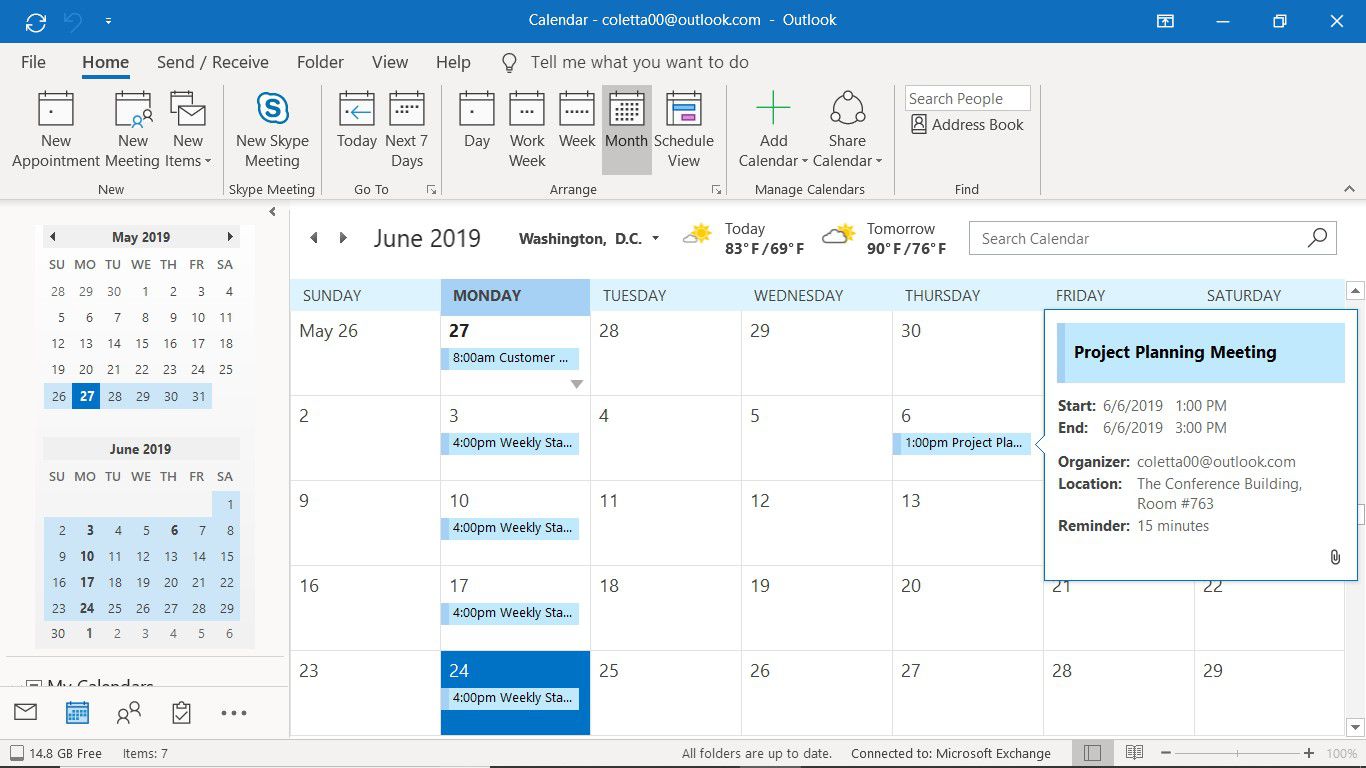Click the Search People field
Viewport: 1366px width, 768px height.
967,98
